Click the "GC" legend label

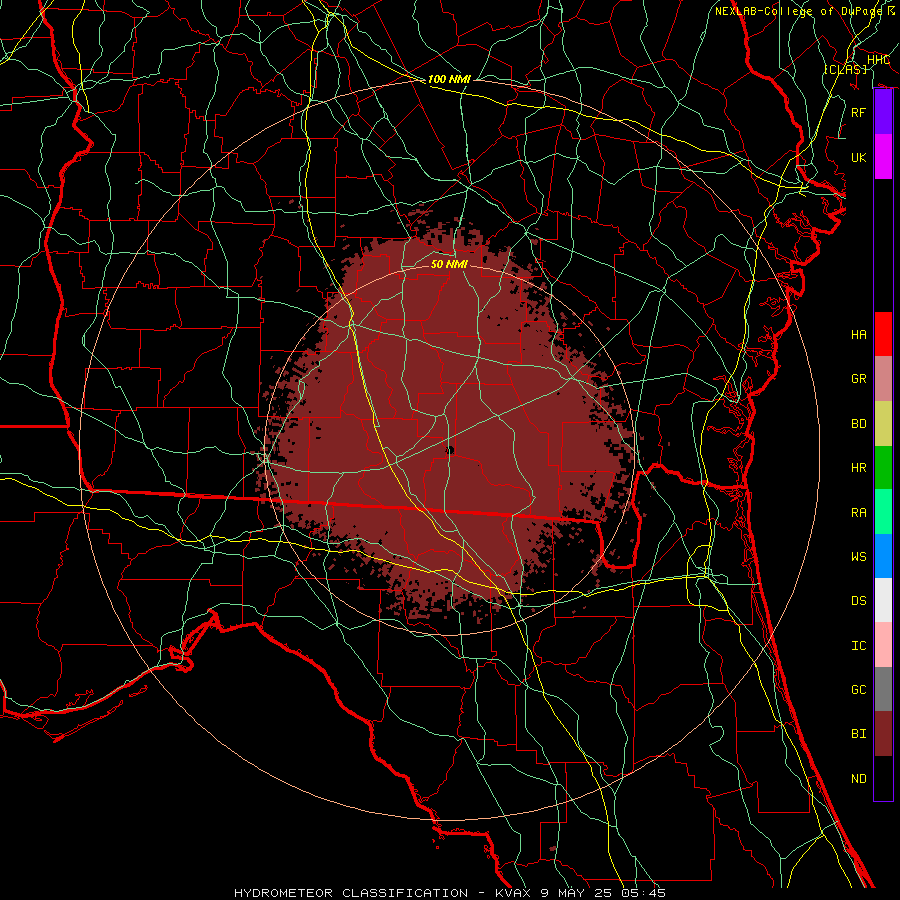[x=859, y=690]
